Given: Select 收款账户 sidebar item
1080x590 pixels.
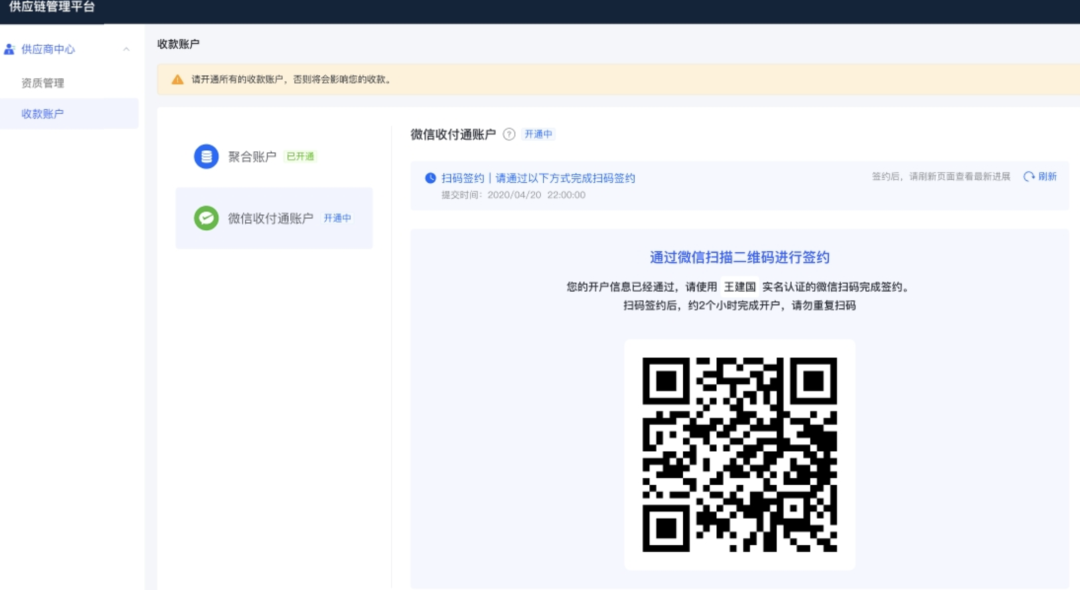Looking at the screenshot, I should [69, 114].
